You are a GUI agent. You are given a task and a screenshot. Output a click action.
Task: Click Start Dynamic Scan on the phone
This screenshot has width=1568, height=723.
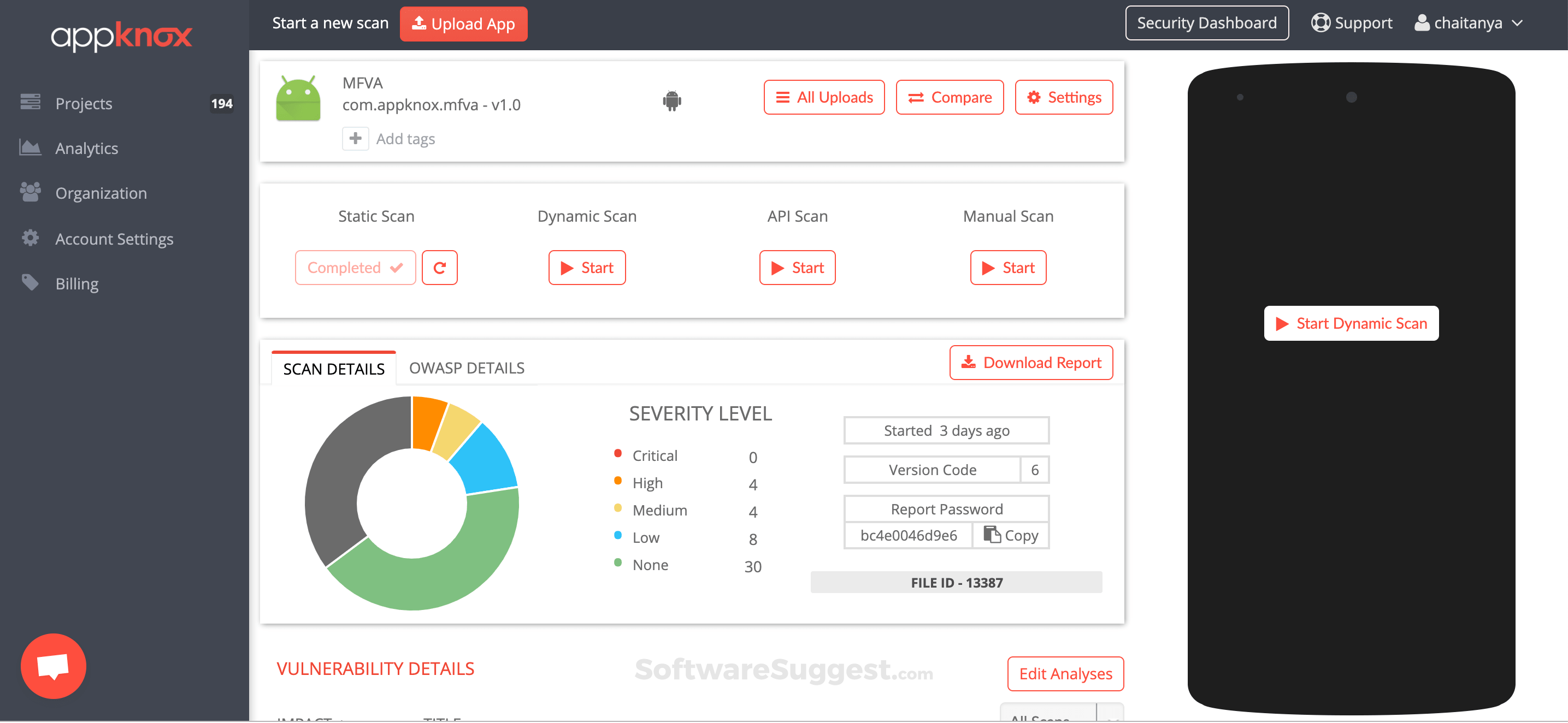1351,323
